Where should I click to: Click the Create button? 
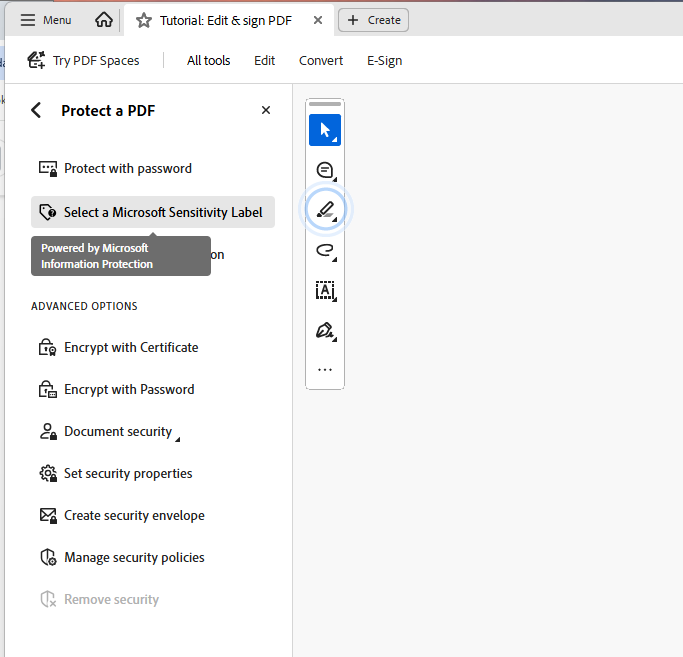[373, 20]
